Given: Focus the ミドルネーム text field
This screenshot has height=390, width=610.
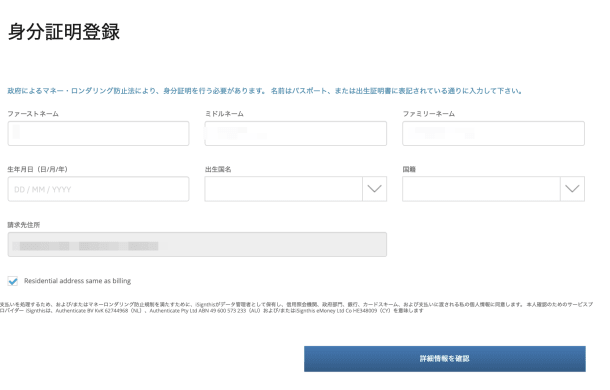Looking at the screenshot, I should tap(296, 134).
